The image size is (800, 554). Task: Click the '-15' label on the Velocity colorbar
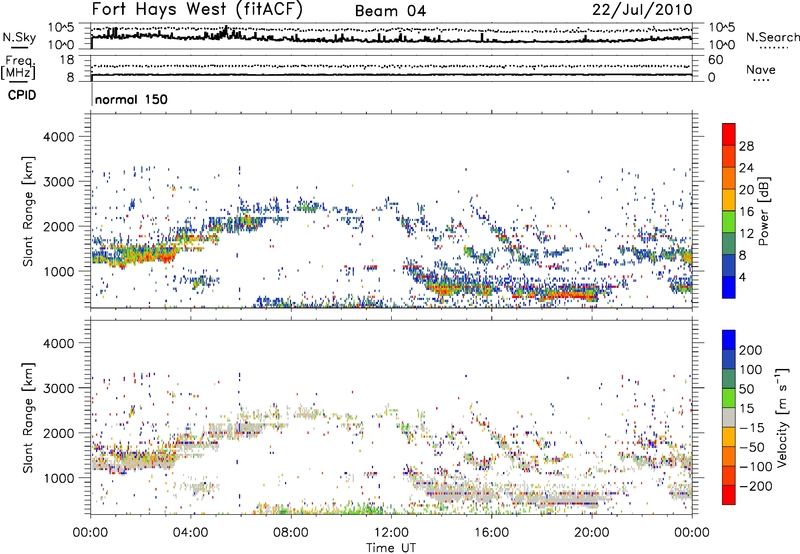click(752, 427)
